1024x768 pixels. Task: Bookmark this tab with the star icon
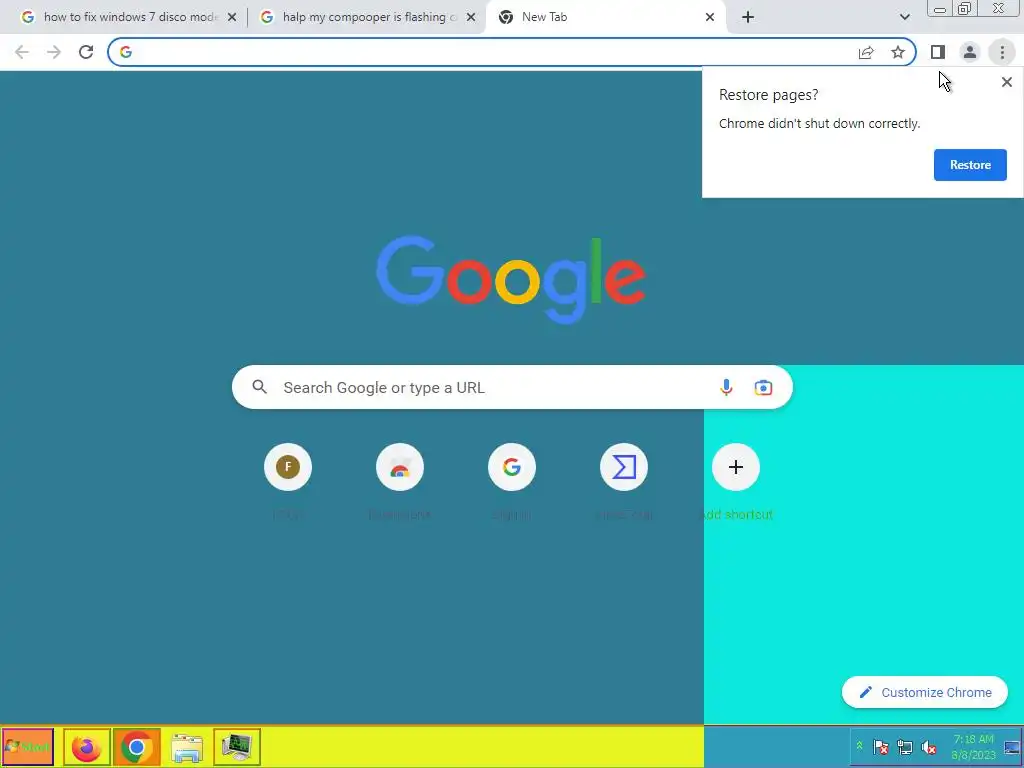coord(898,52)
